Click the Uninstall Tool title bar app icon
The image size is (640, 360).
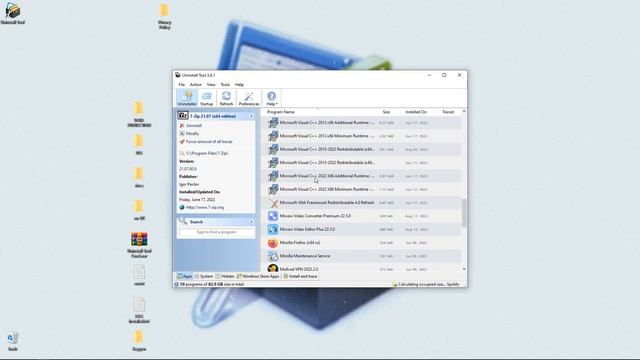click(178, 75)
